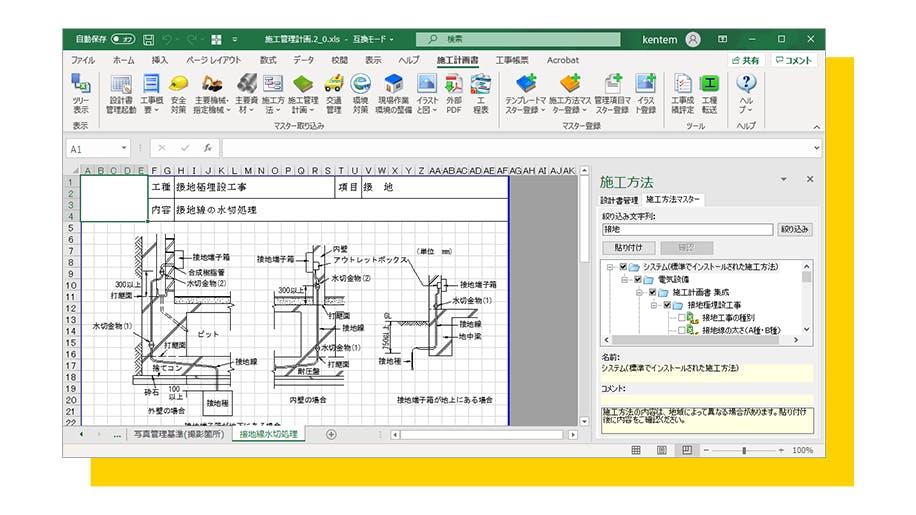
Task: Switch to the ページレイアウト ribbon tab
Action: point(213,60)
